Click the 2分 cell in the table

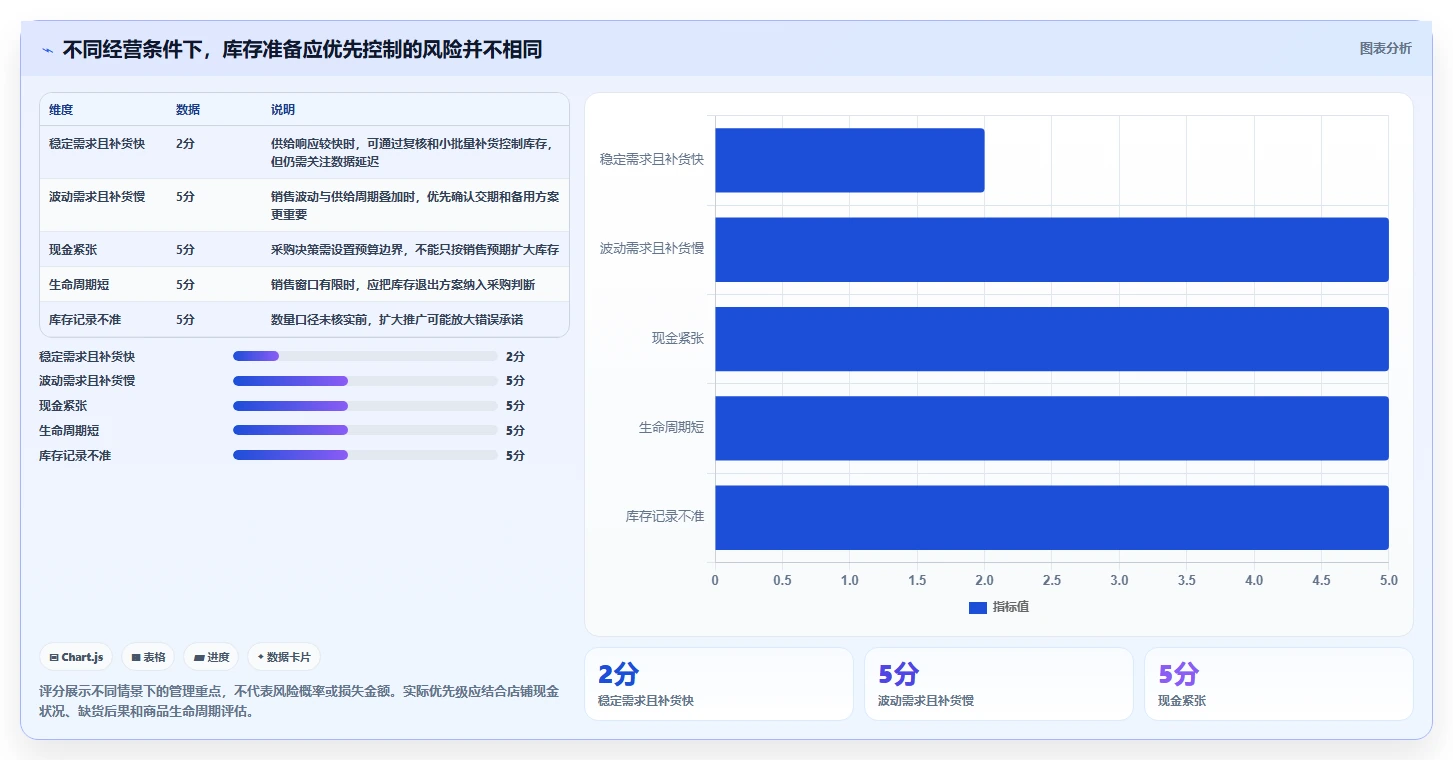[185, 143]
